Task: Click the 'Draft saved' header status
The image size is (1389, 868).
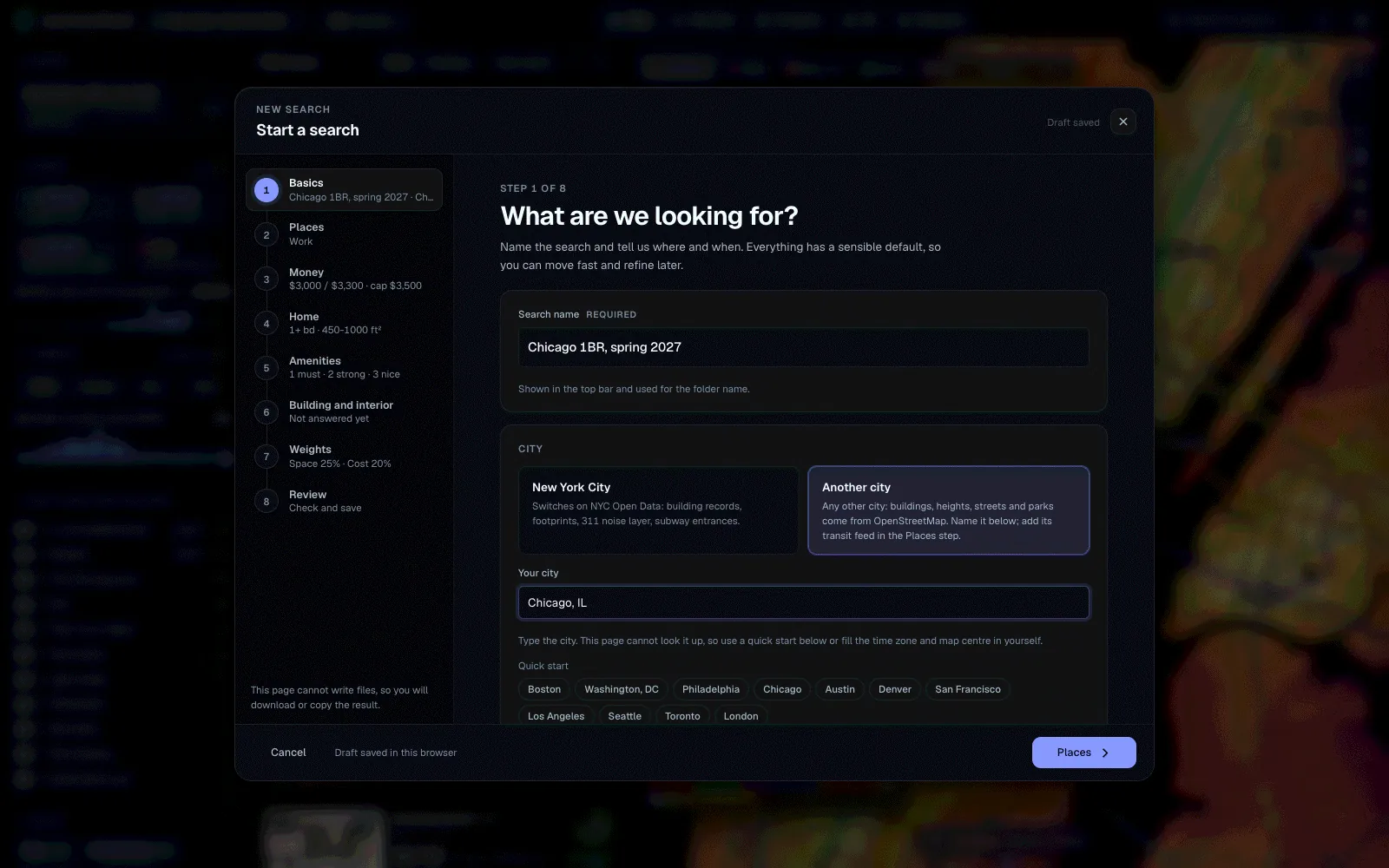Action: tap(1073, 122)
